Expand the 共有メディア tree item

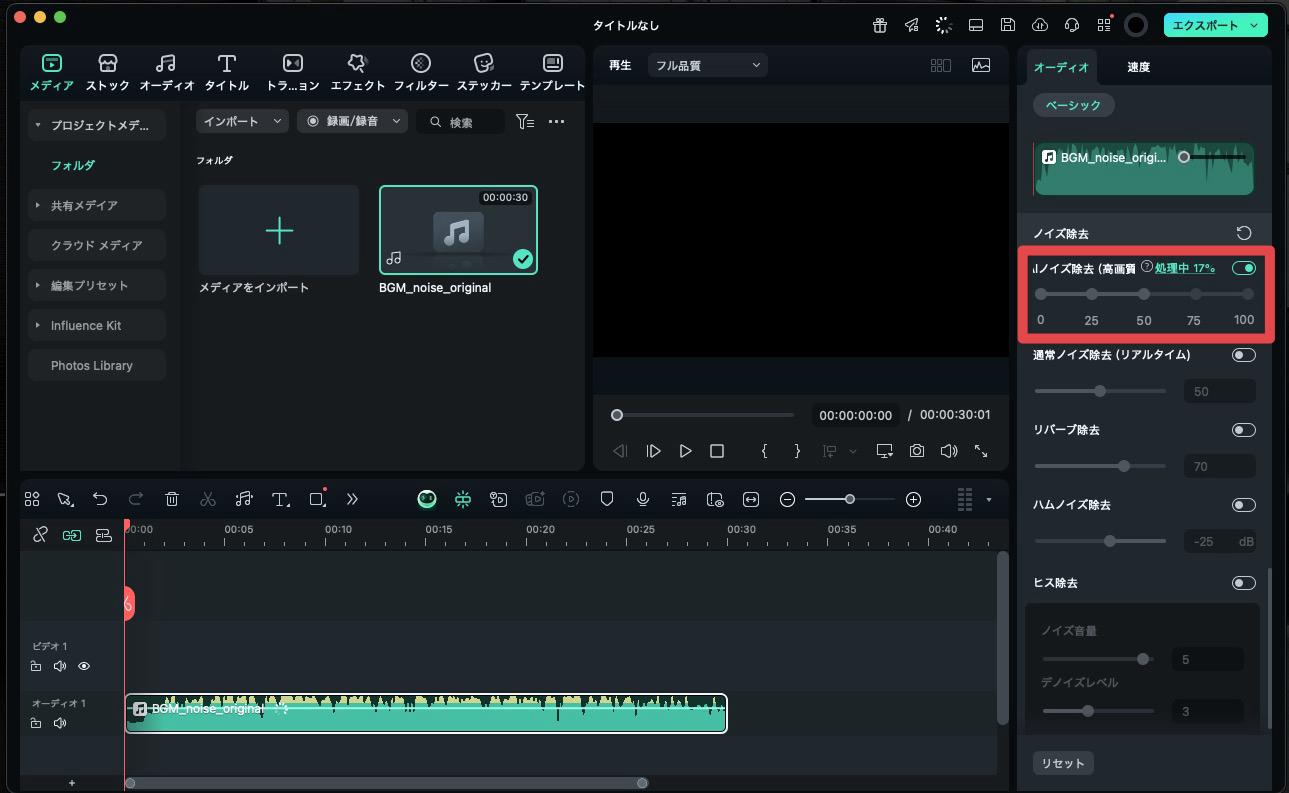[84, 205]
